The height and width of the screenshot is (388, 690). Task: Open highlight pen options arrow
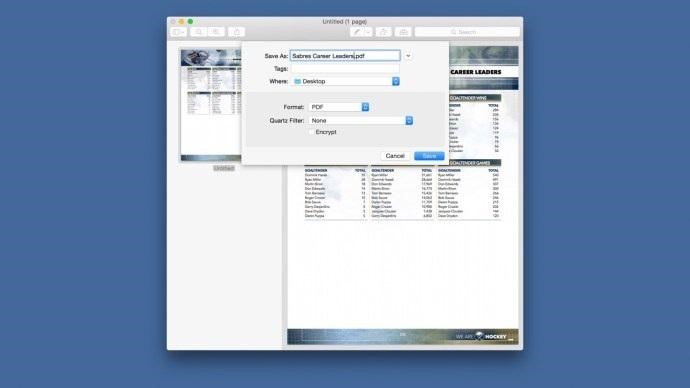click(368, 32)
